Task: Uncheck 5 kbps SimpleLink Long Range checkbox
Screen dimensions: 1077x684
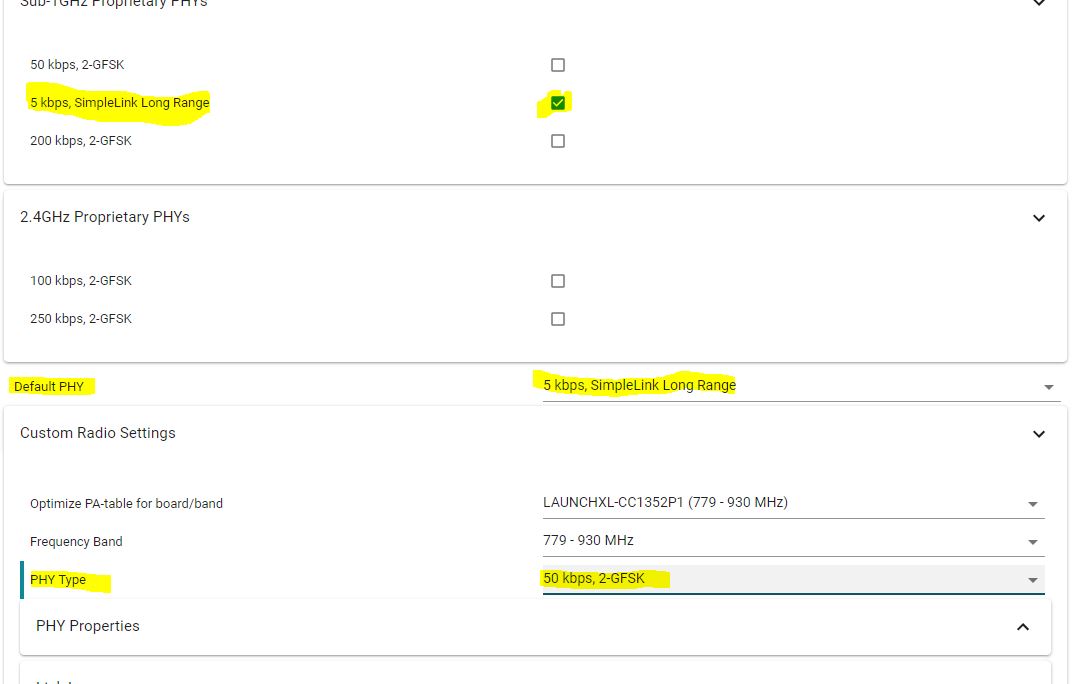Action: pyautogui.click(x=558, y=103)
